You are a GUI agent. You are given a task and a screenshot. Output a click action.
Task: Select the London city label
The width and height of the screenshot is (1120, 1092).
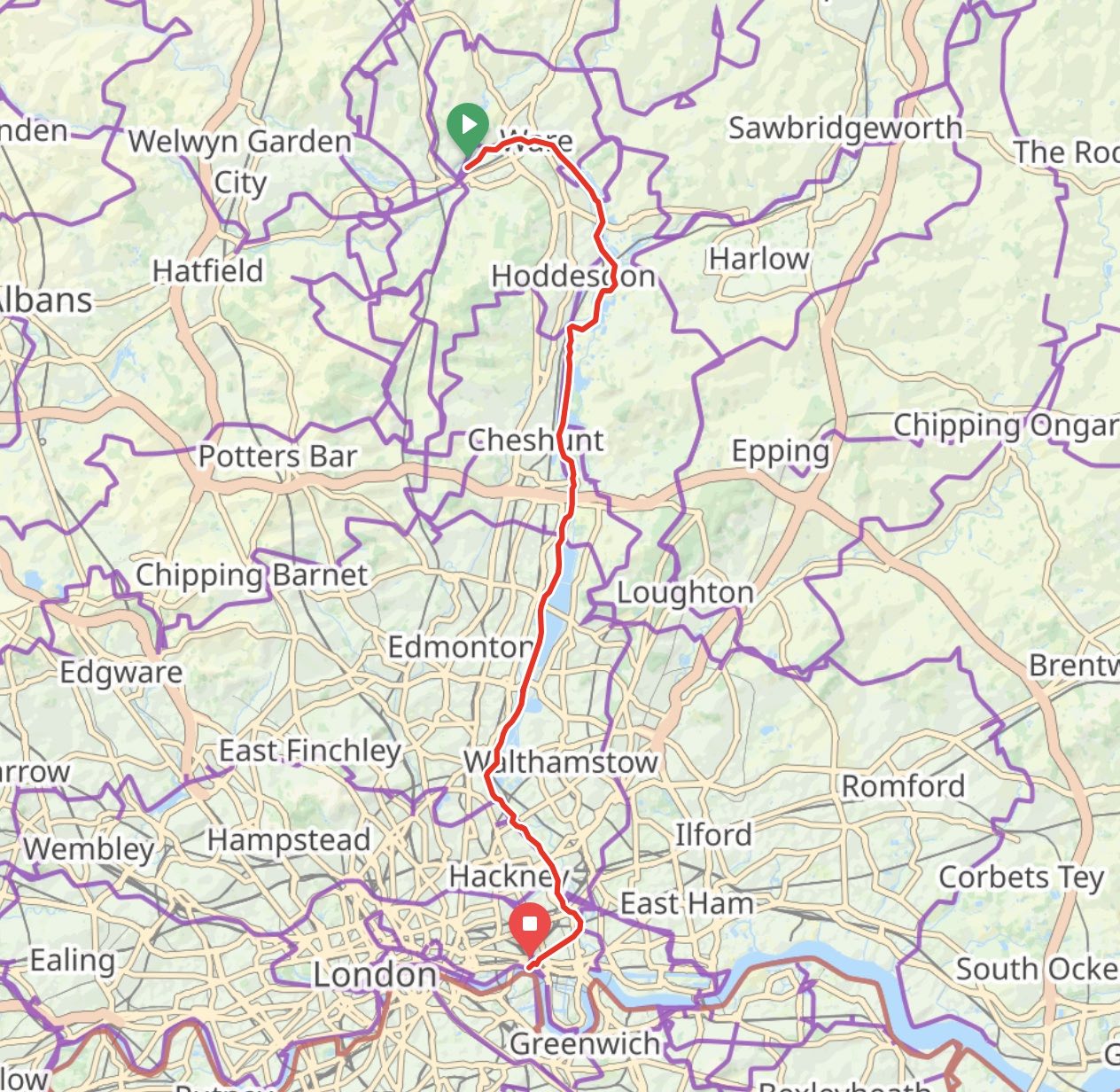(374, 975)
